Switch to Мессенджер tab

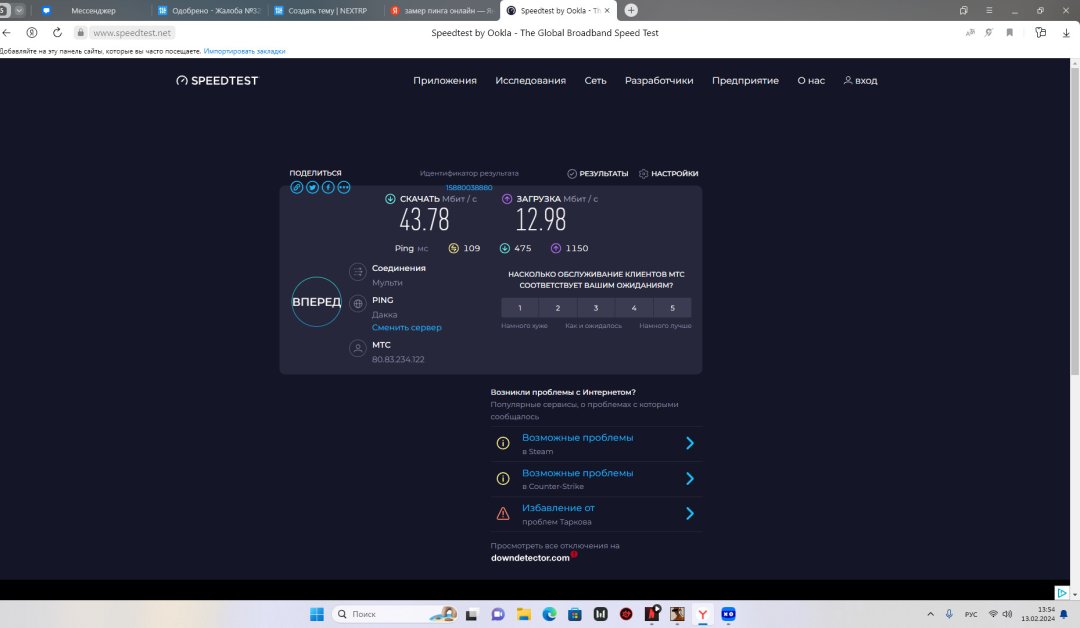pyautogui.click(x=93, y=10)
